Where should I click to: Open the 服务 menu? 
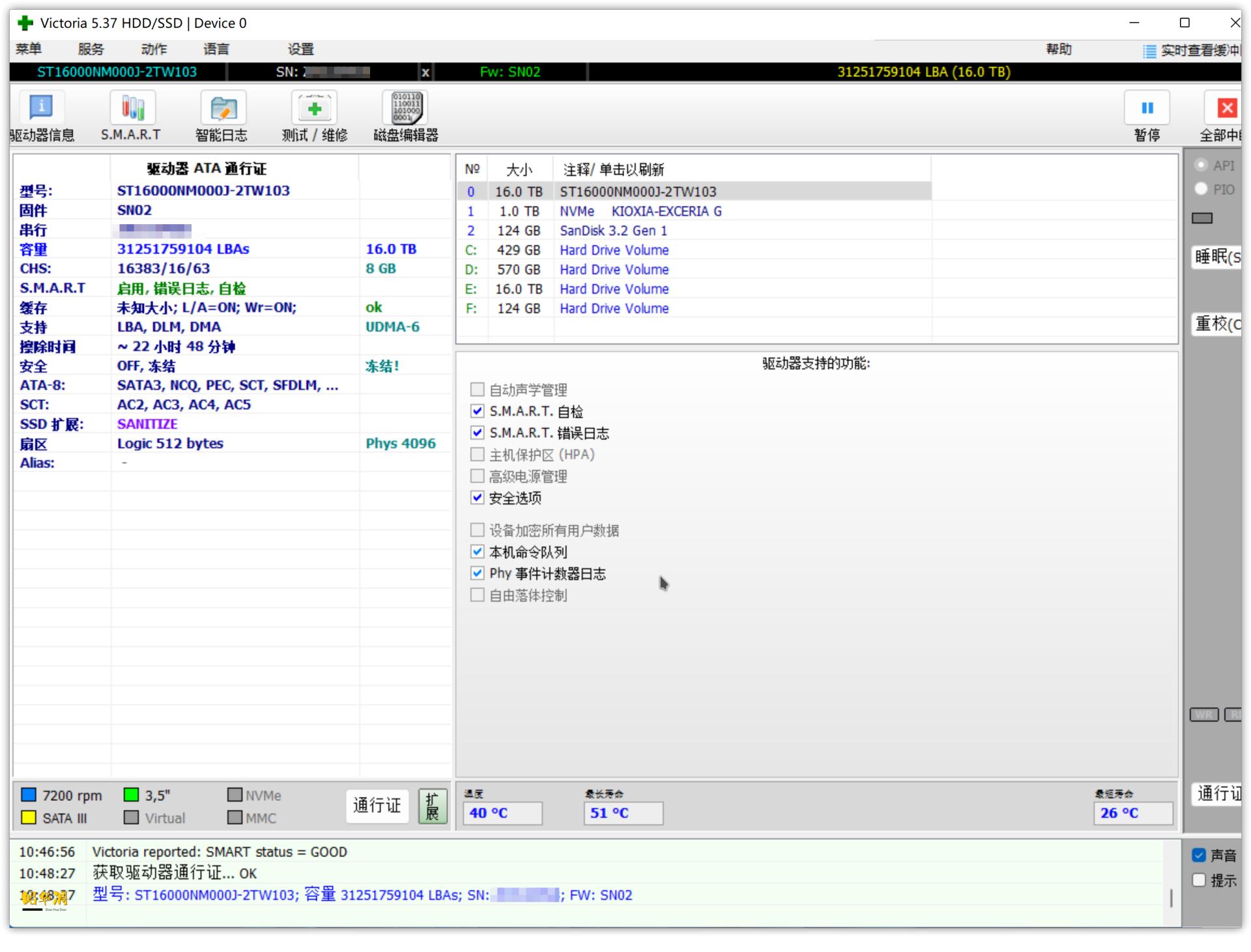[x=91, y=50]
